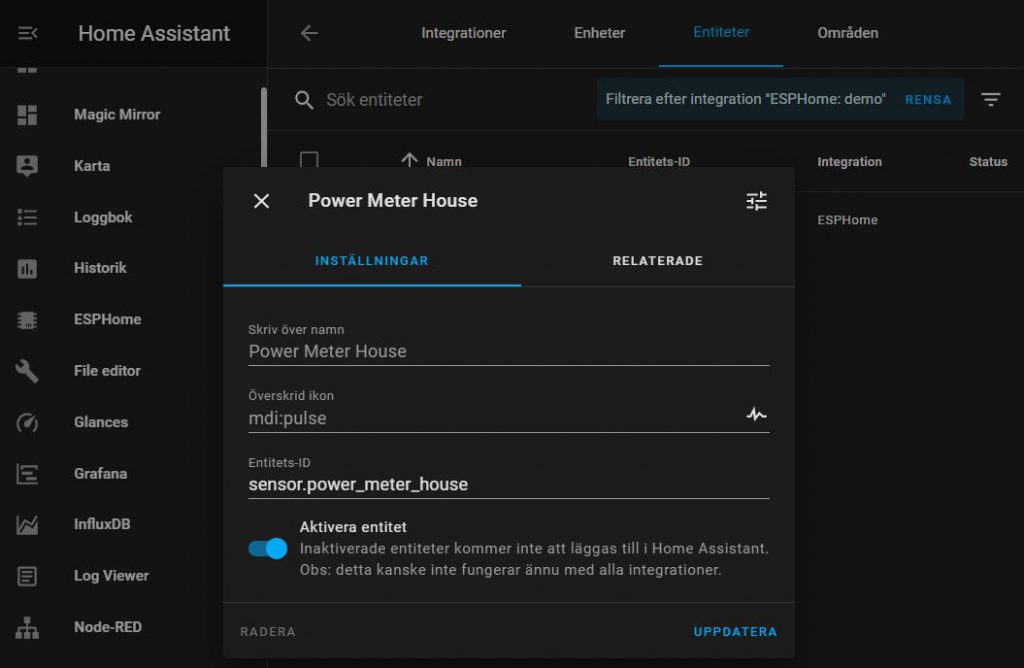Viewport: 1024px width, 668px height.
Task: Click the Uppdatera button
Action: (735, 631)
